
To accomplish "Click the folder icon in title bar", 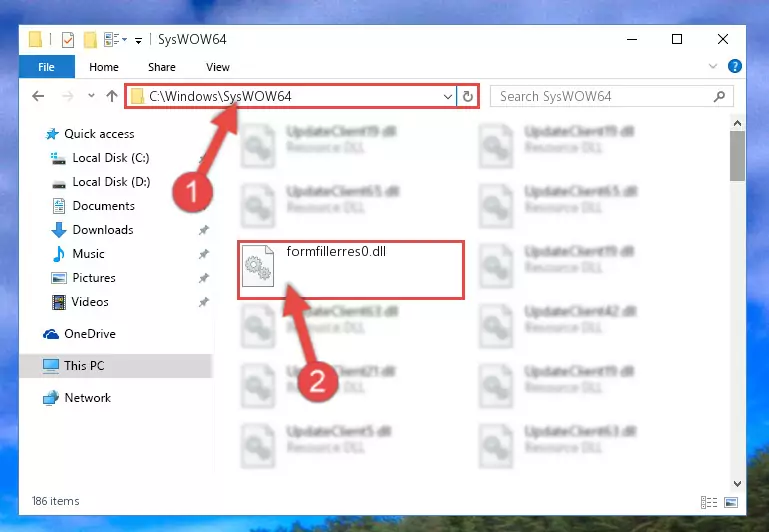I will click(35, 39).
